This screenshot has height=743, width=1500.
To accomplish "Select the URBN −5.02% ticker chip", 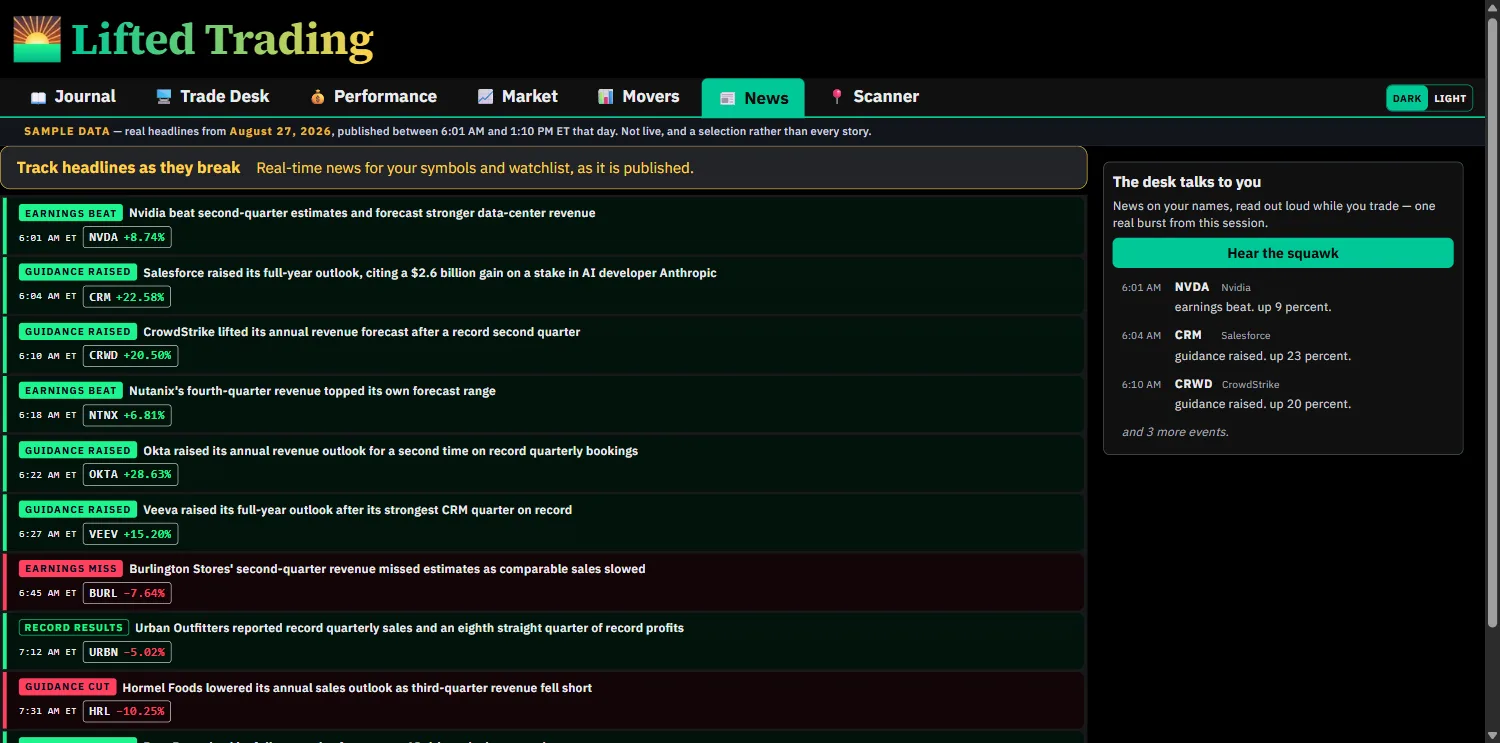I will tap(127, 652).
